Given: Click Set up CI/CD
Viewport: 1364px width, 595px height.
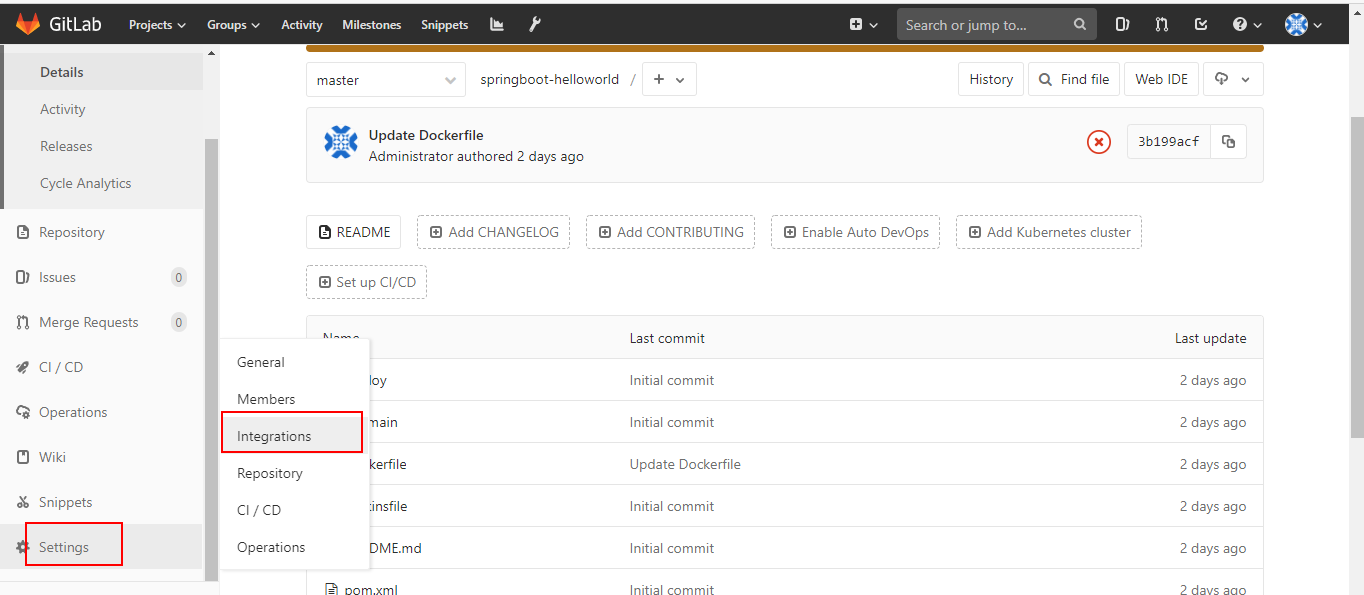Looking at the screenshot, I should click(367, 282).
